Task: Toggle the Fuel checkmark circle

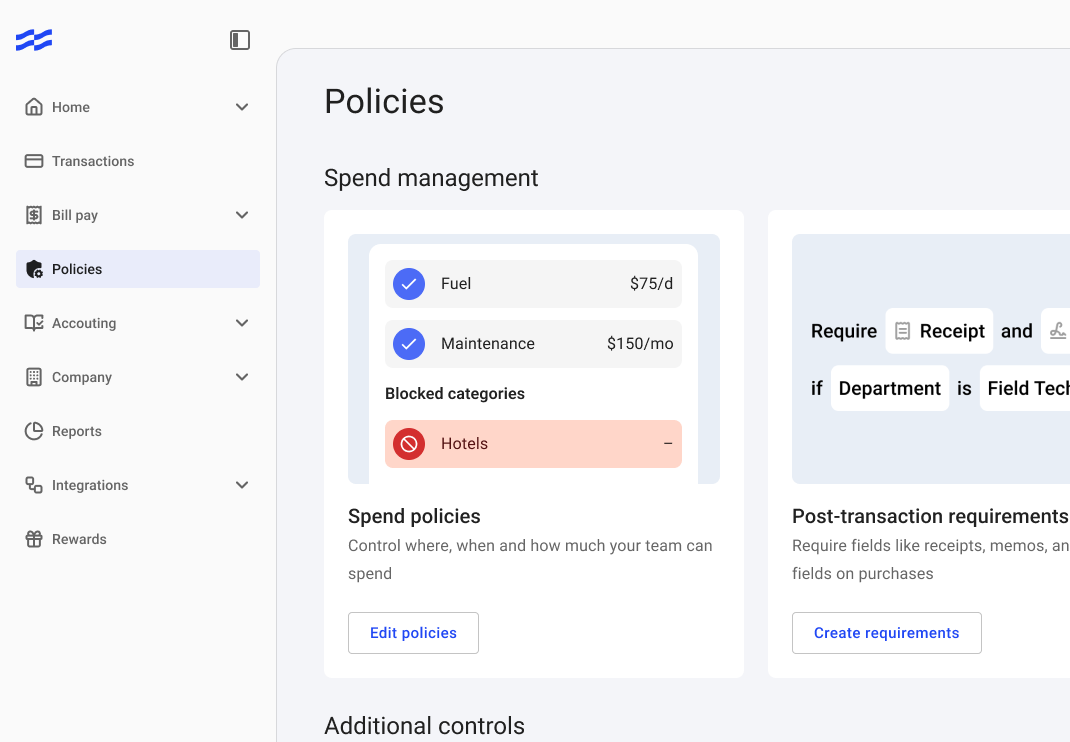Action: click(409, 284)
